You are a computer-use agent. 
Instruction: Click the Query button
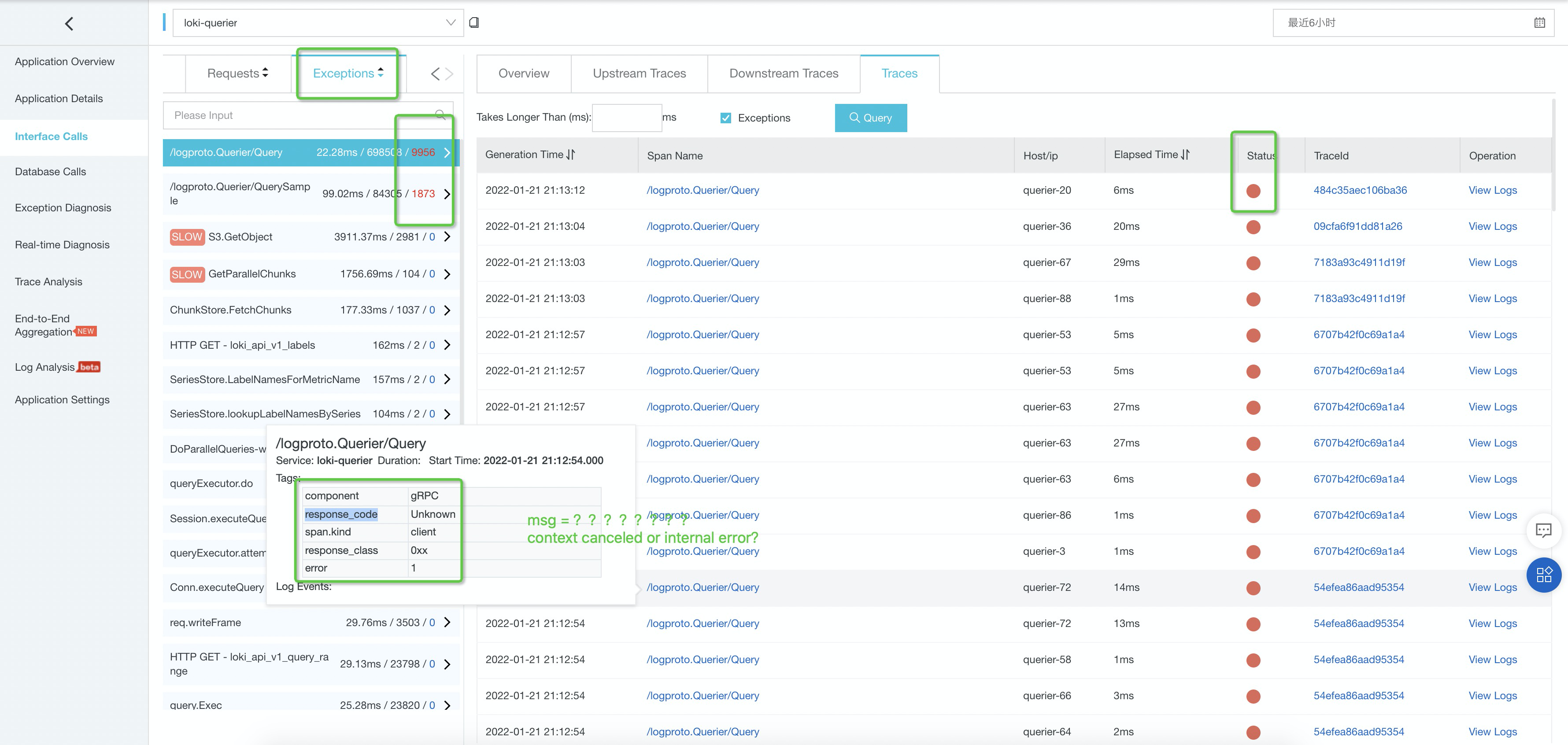click(x=870, y=118)
